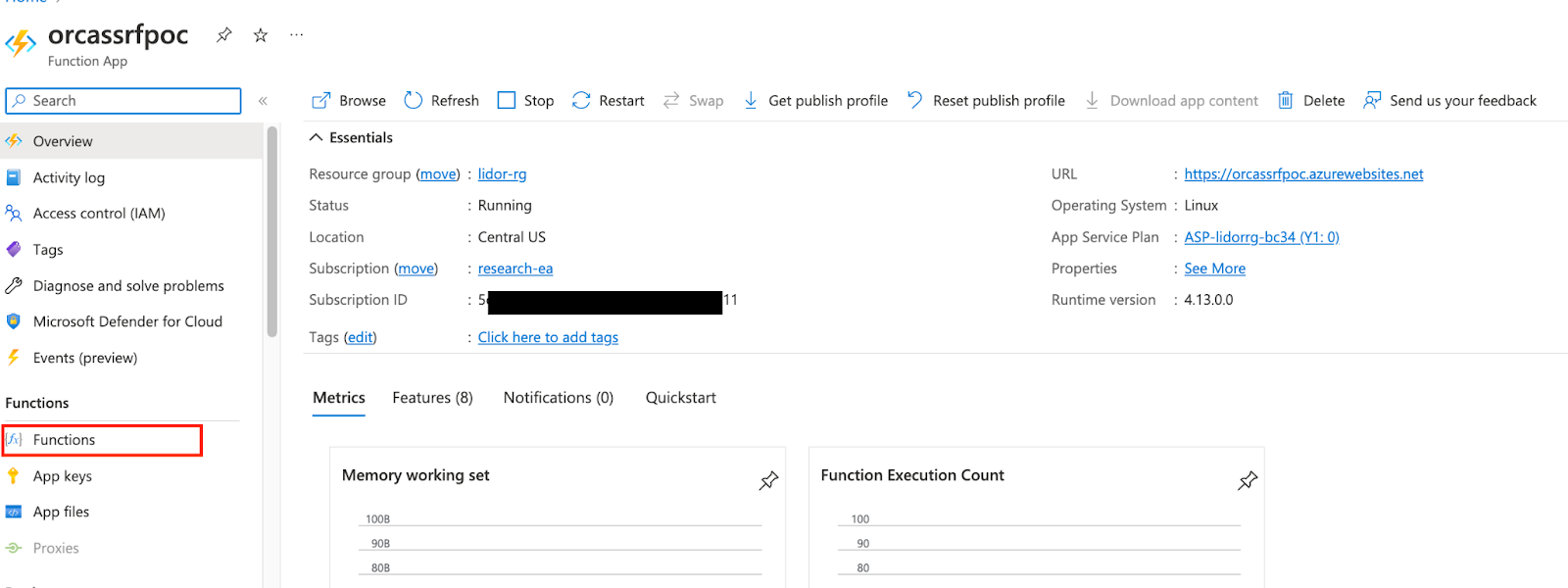
Task: Click the Events lightning bolt icon
Action: coord(14,357)
